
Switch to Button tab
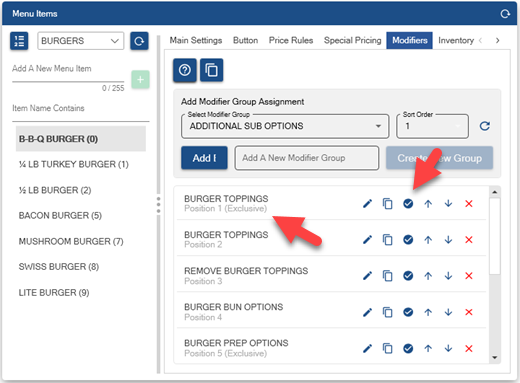click(x=245, y=40)
